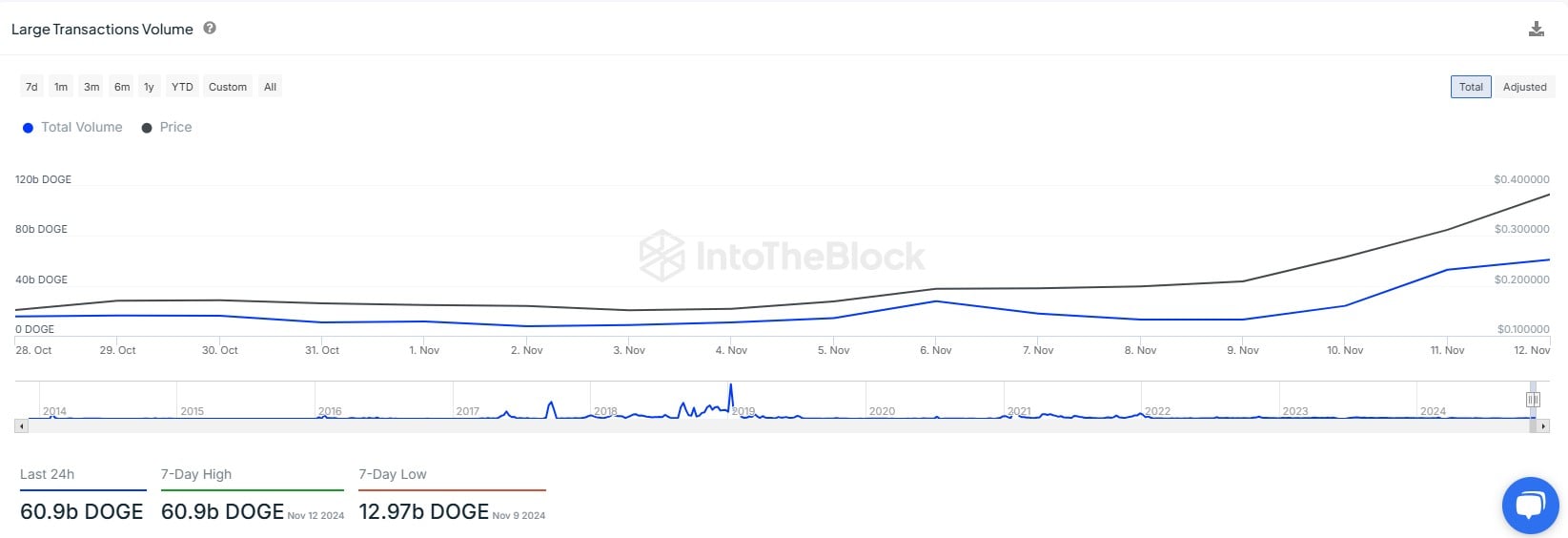Open the Custom date range
This screenshot has height=538, width=1568.
(x=228, y=87)
